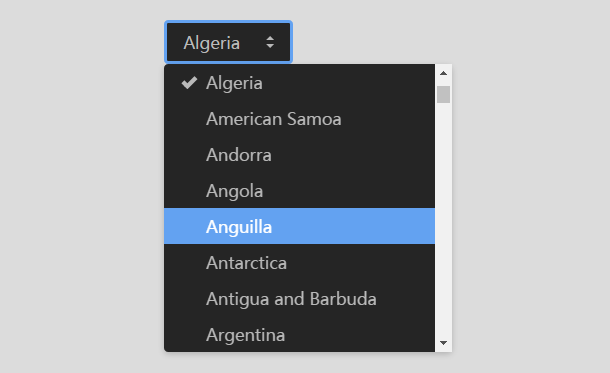Click the Algeria text in select box
The width and height of the screenshot is (610, 373).
212,43
